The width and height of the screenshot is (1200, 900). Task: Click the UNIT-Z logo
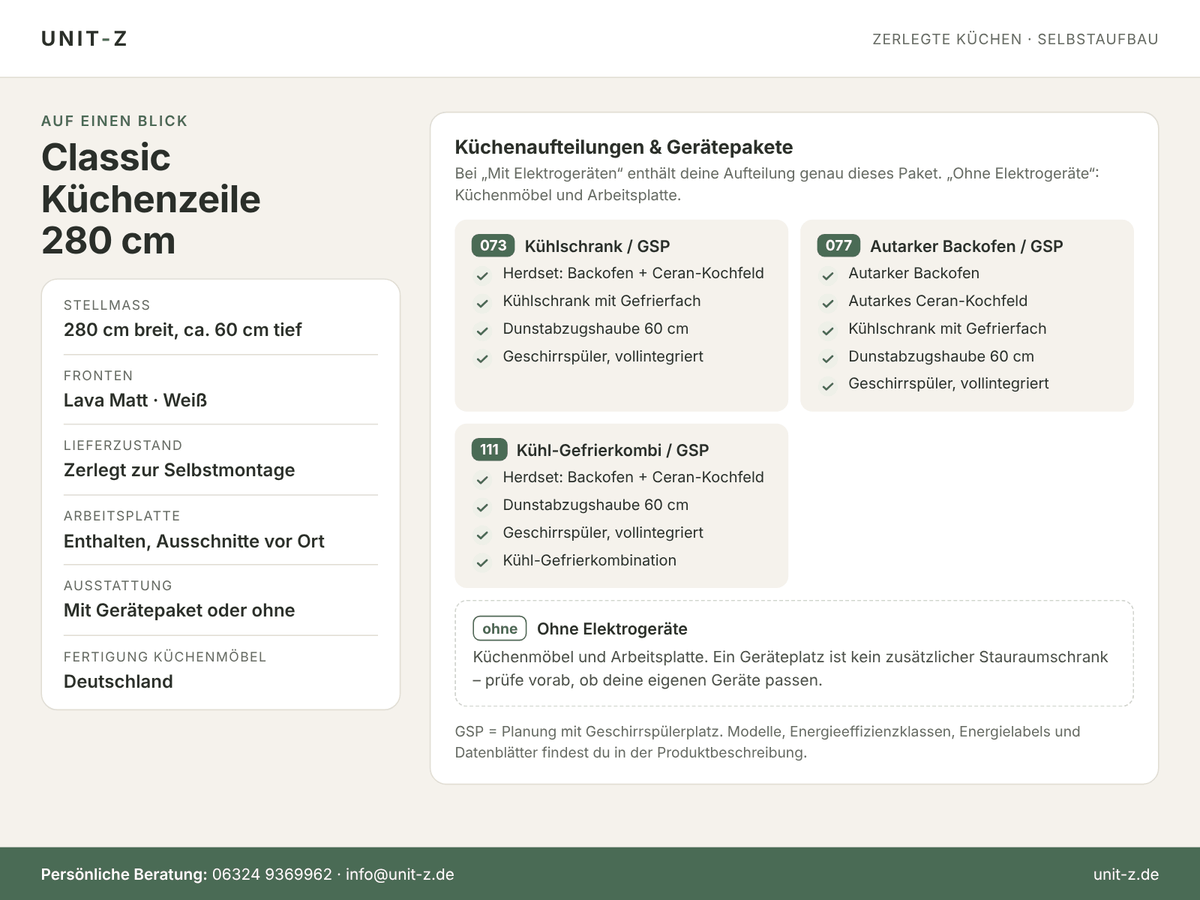84,39
